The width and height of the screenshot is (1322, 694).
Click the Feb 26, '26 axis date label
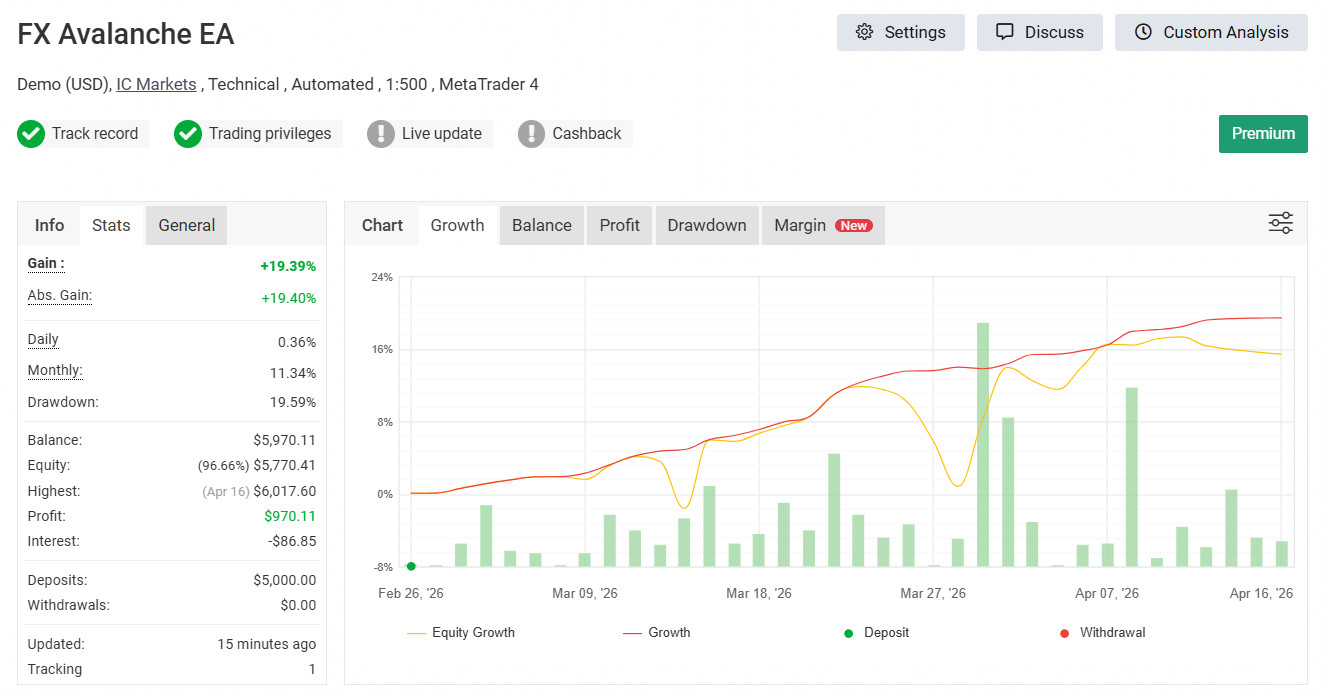click(x=411, y=593)
